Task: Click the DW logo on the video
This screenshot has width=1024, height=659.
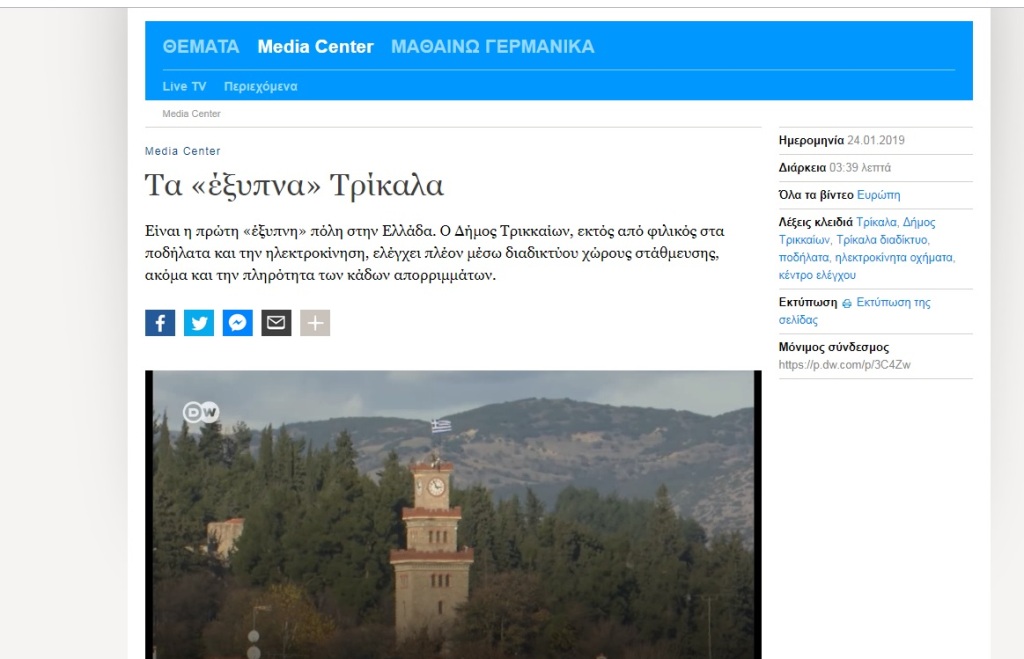Action: click(200, 412)
